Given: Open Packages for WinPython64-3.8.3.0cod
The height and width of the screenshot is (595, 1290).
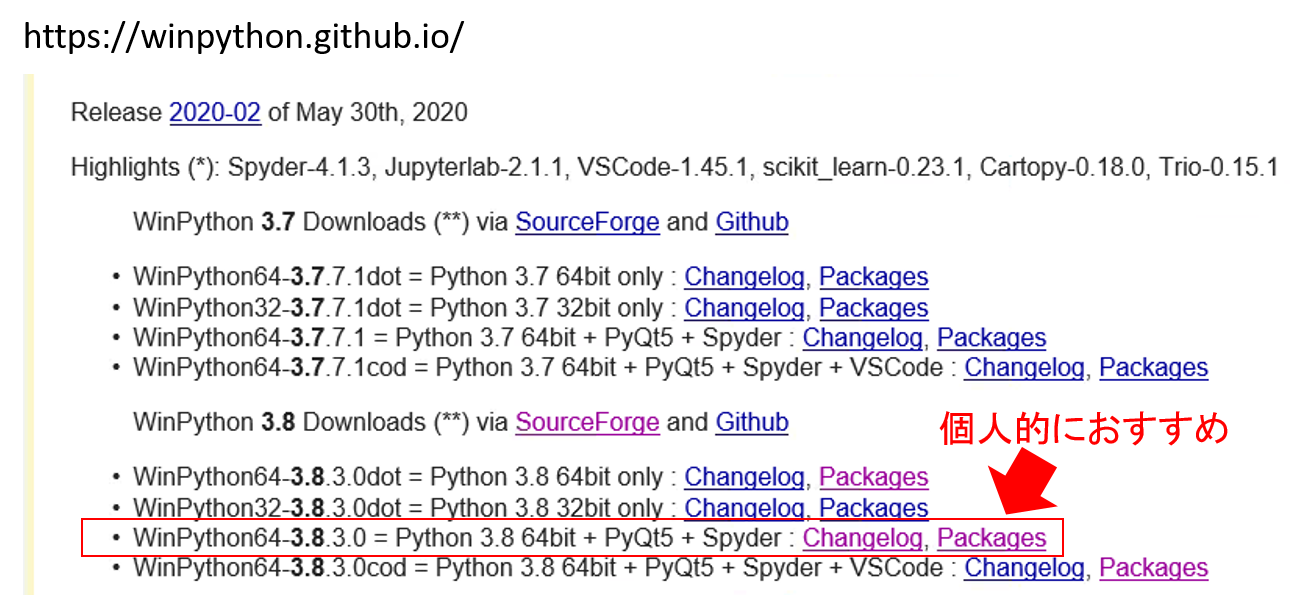Looking at the screenshot, I should (x=1154, y=568).
